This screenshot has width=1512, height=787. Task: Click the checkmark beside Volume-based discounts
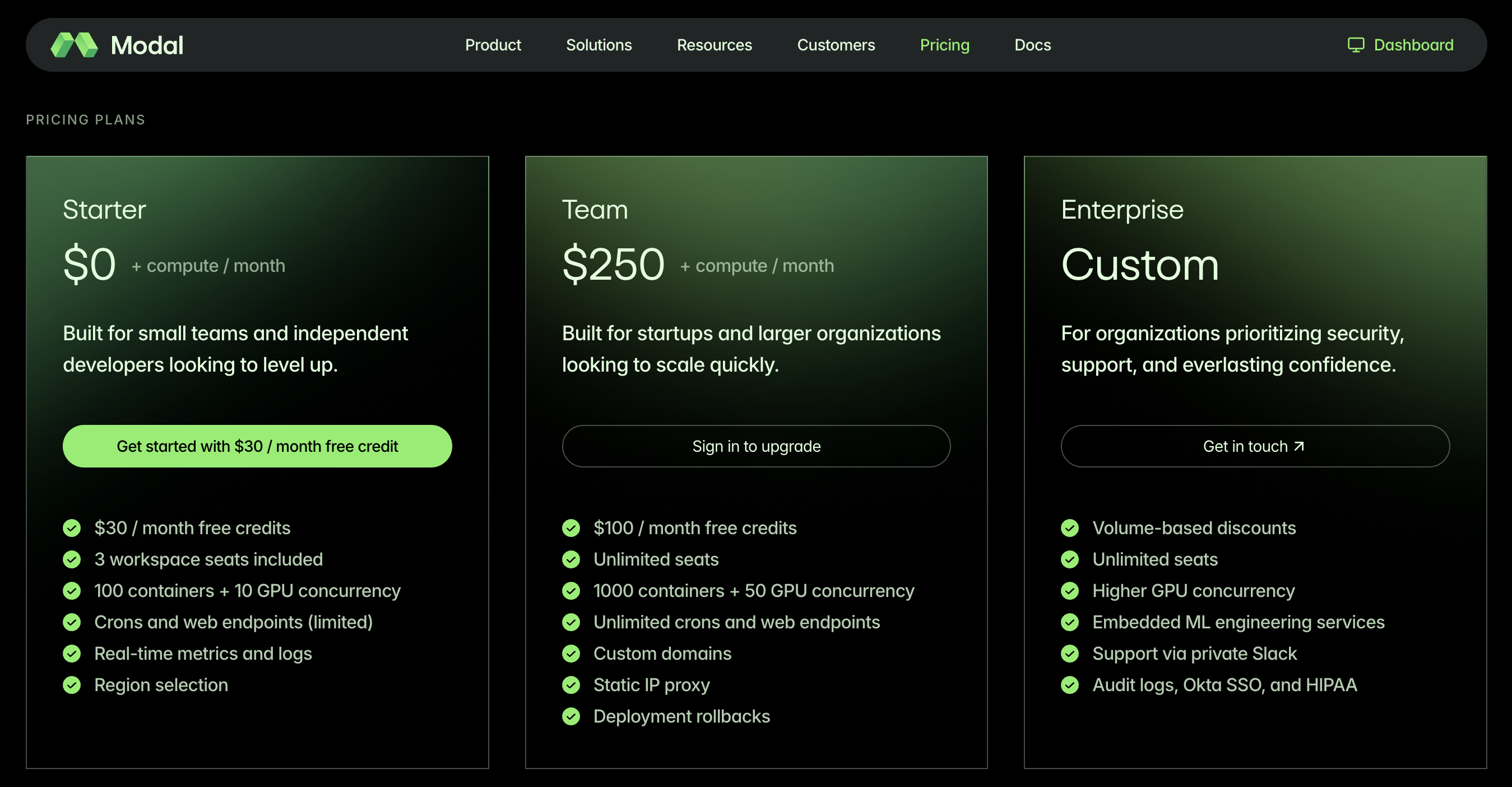pyautogui.click(x=1069, y=528)
